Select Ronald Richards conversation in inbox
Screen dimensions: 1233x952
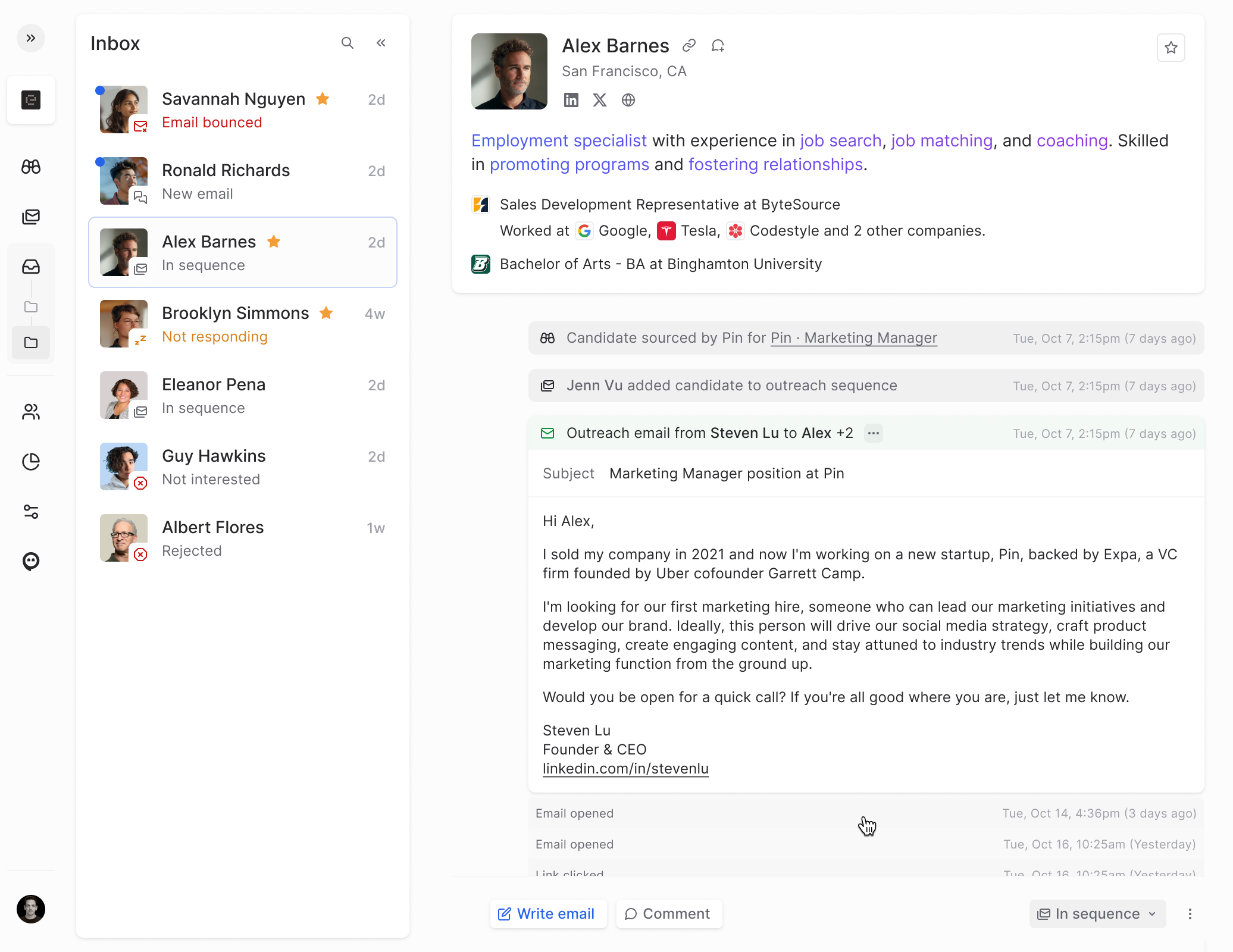[x=243, y=181]
